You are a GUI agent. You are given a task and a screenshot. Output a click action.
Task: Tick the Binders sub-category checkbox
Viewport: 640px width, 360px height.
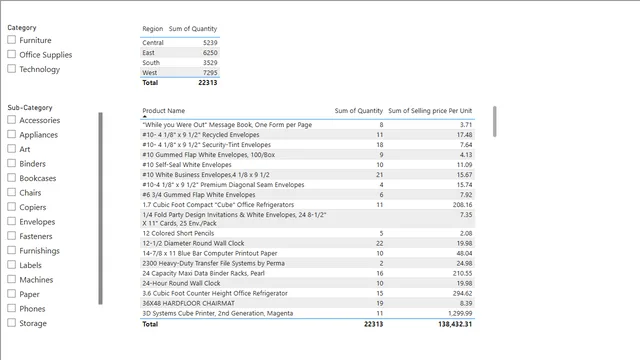point(11,163)
